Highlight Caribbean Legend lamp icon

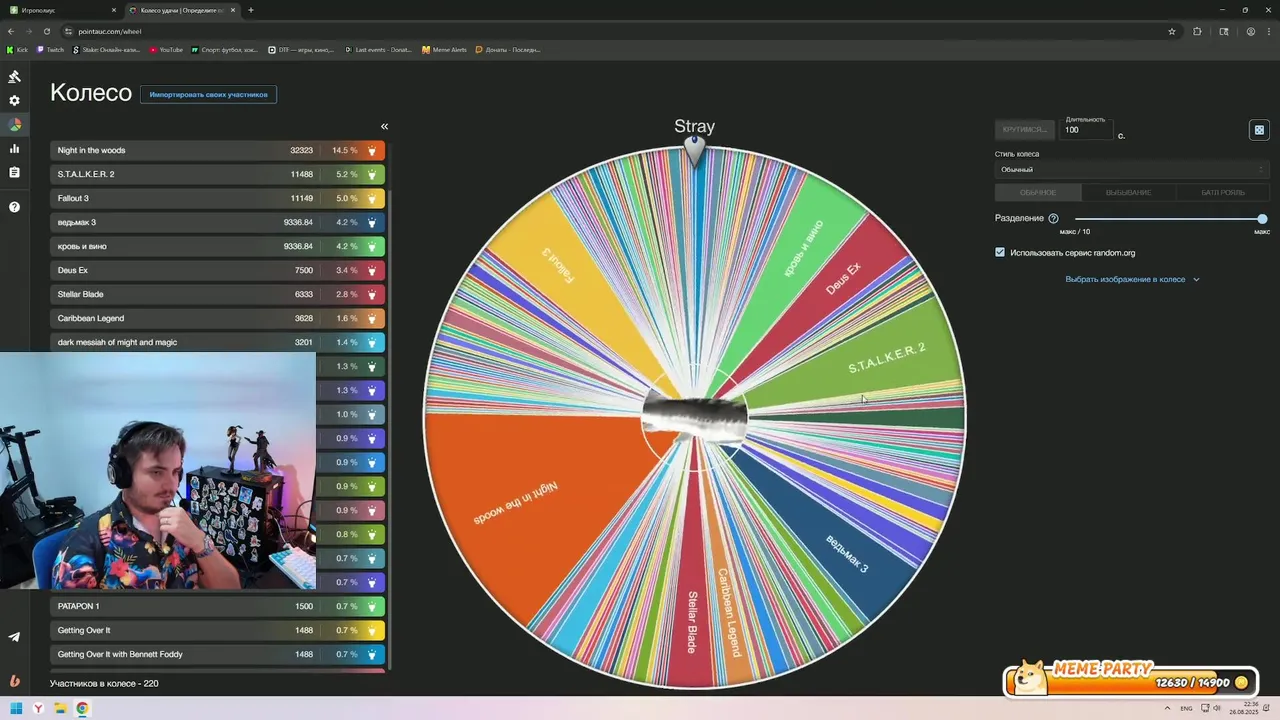pos(372,318)
